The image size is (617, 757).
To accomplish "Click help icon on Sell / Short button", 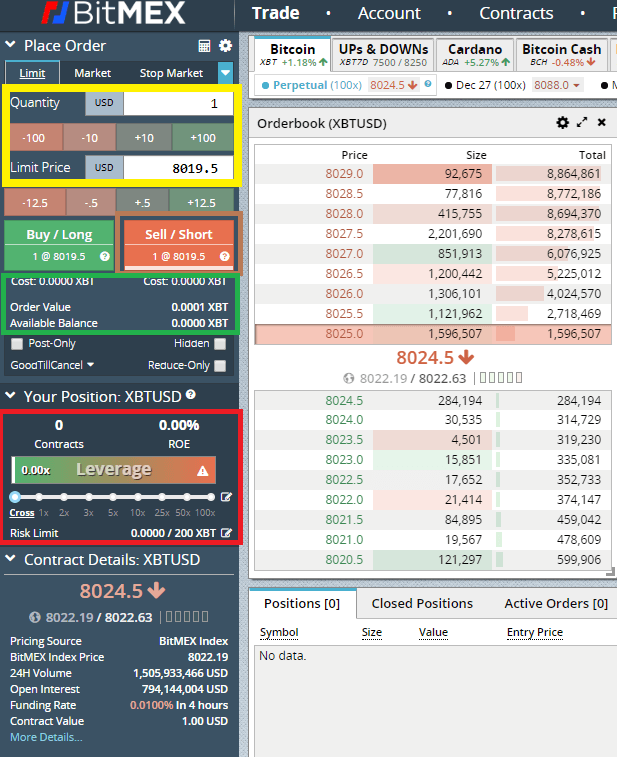I will tap(224, 256).
